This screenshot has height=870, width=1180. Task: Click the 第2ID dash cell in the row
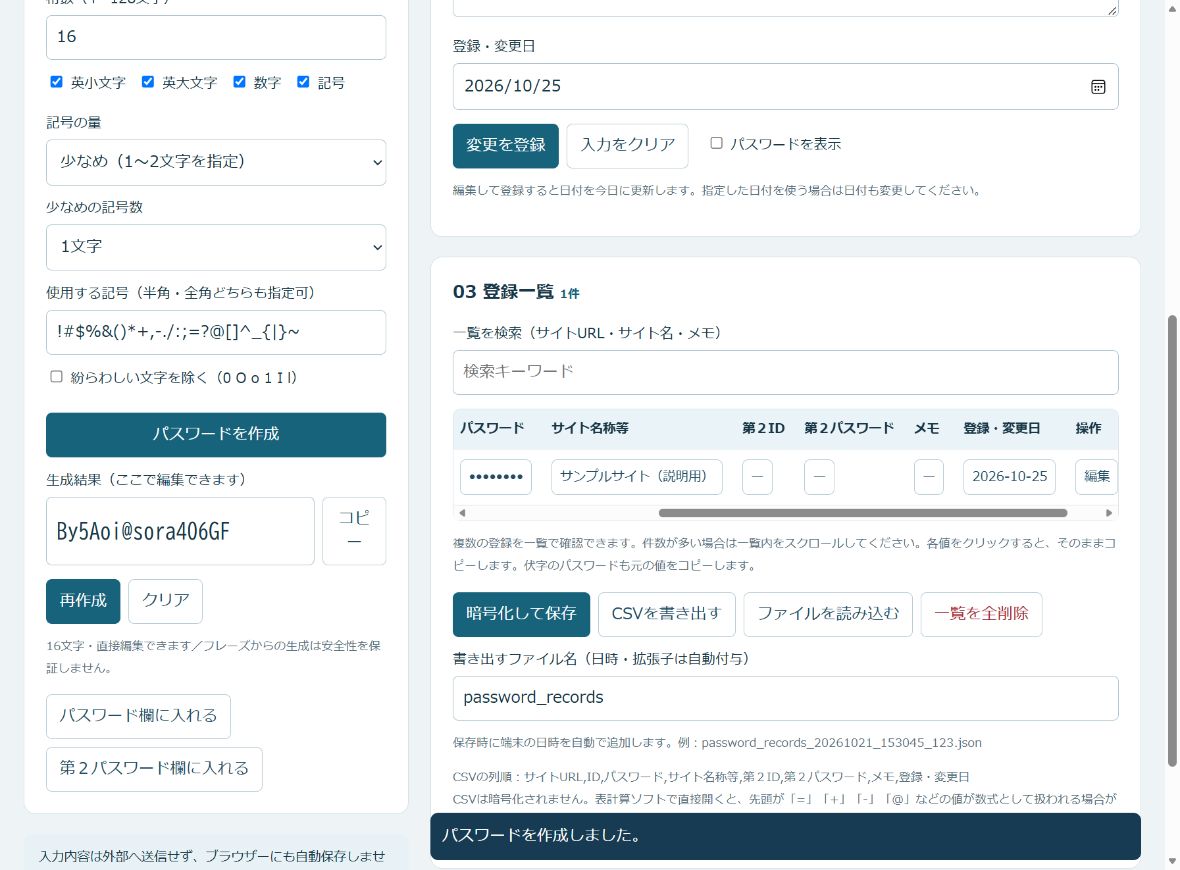click(757, 476)
